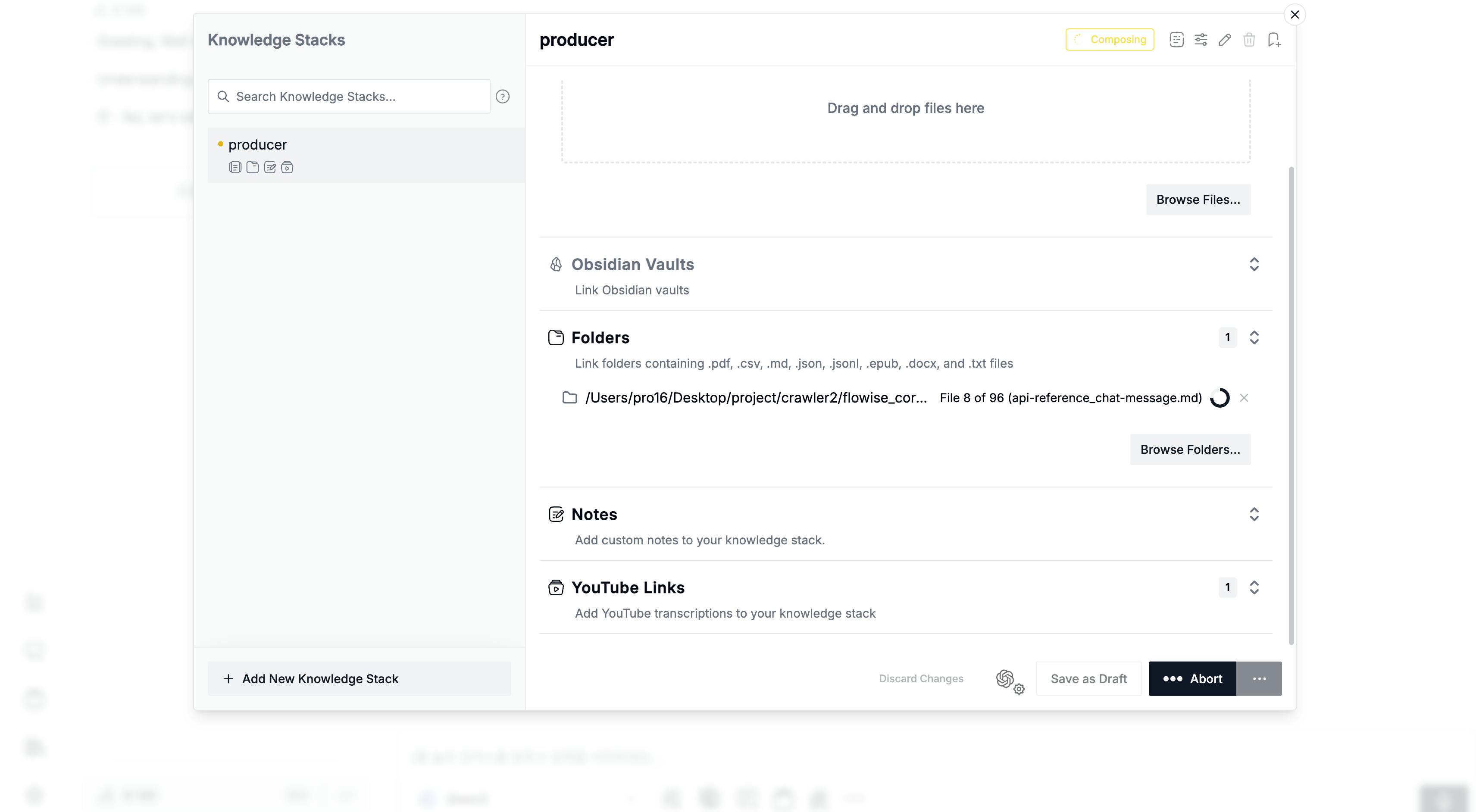Image resolution: width=1476 pixels, height=812 pixels.
Task: Click Browse Files button
Action: click(x=1198, y=200)
